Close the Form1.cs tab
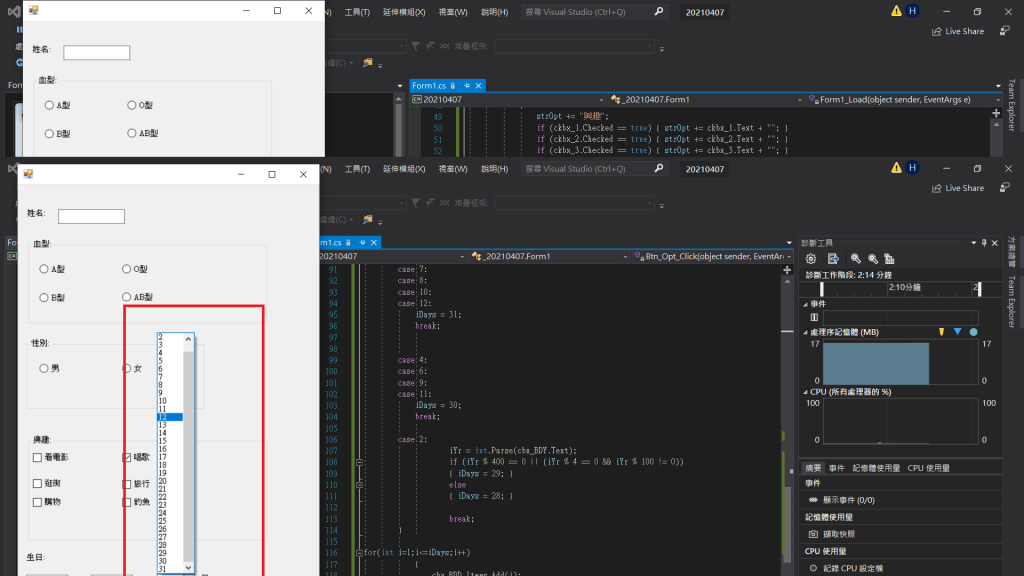The height and width of the screenshot is (576, 1024). click(x=478, y=86)
